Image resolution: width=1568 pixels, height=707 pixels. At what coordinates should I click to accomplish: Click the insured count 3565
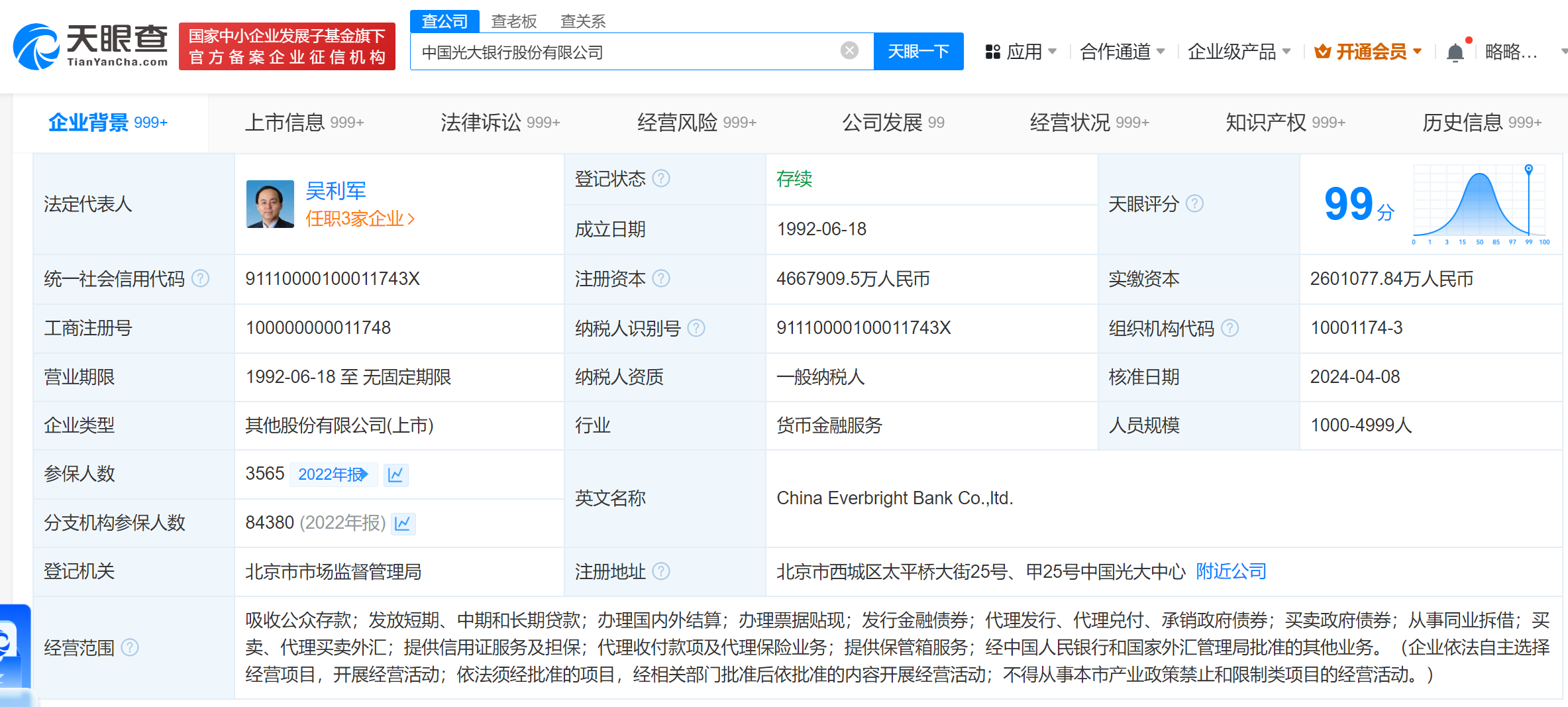[x=264, y=474]
